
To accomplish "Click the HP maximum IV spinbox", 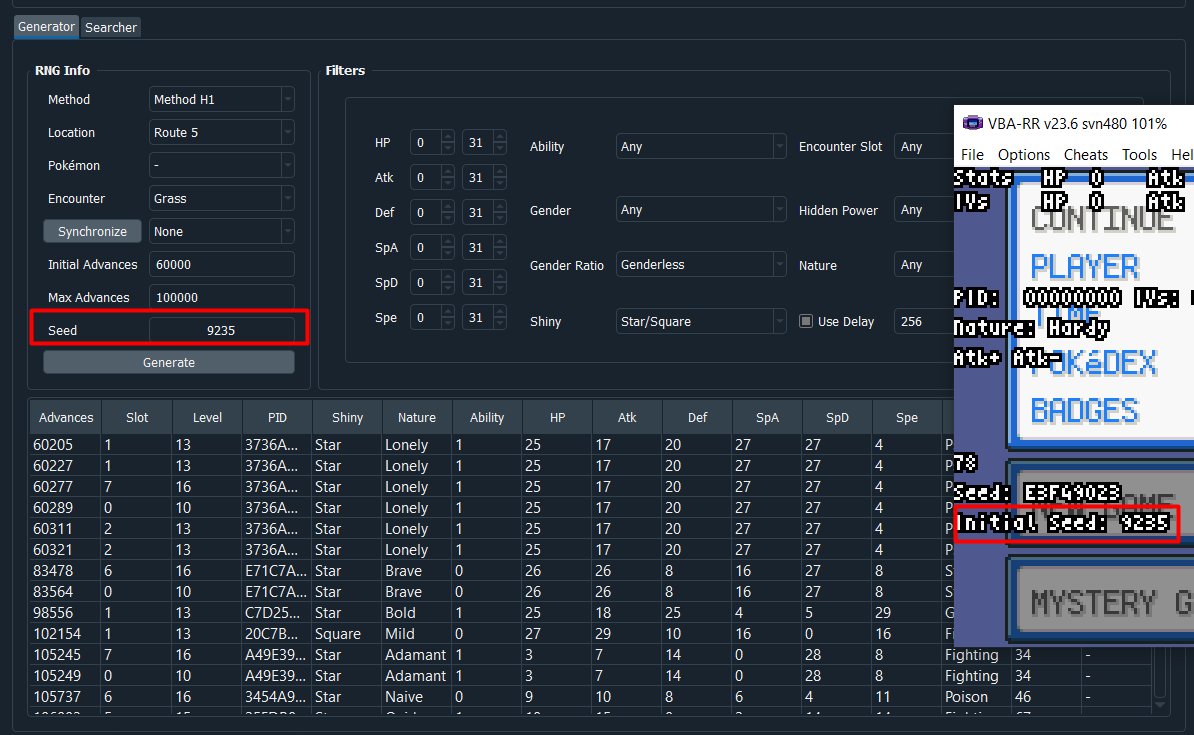I will tap(484, 142).
